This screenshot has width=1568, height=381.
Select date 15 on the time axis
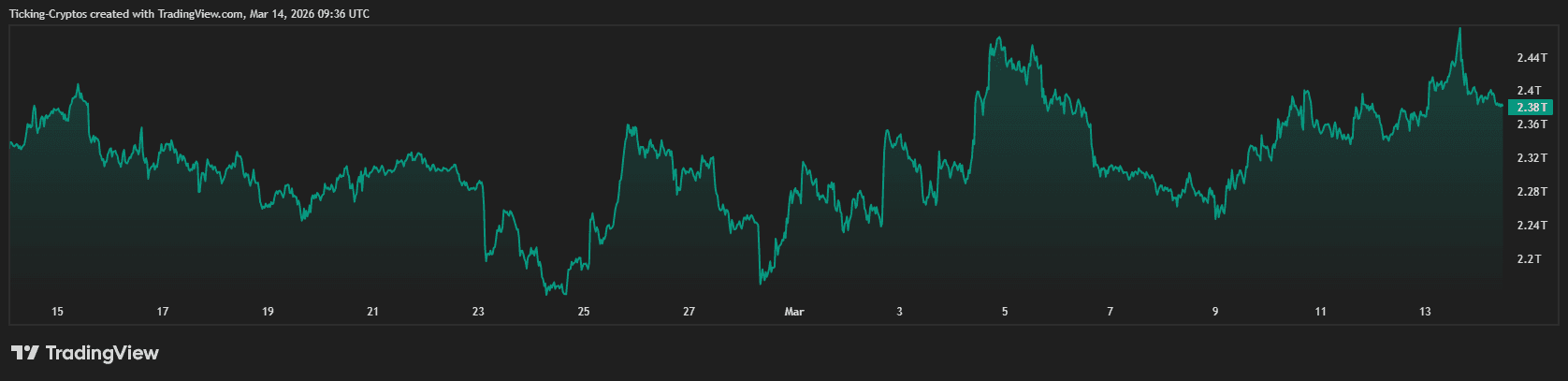57,312
